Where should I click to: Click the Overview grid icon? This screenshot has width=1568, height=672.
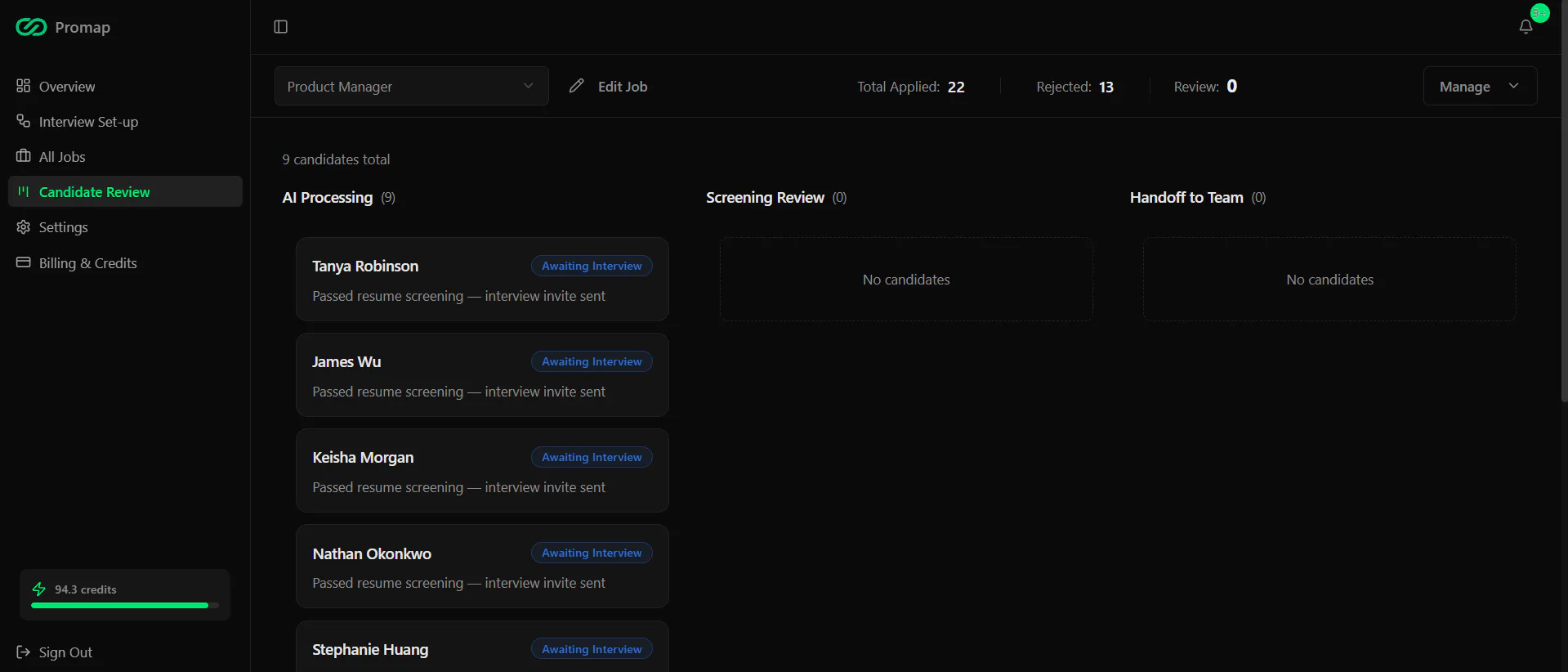[x=24, y=86]
